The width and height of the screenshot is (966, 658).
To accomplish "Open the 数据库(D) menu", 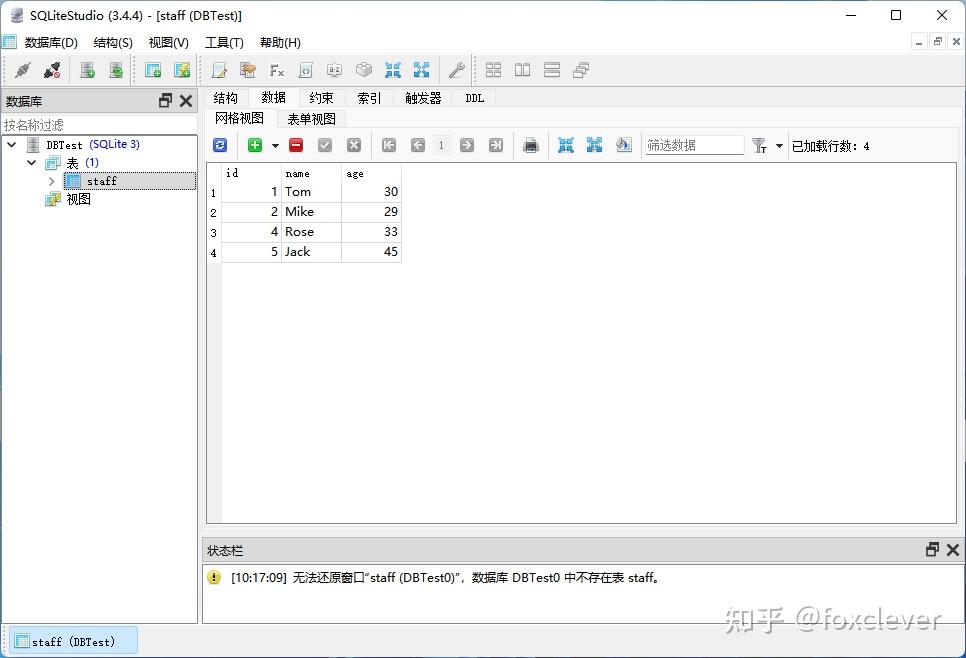I will 51,43.
